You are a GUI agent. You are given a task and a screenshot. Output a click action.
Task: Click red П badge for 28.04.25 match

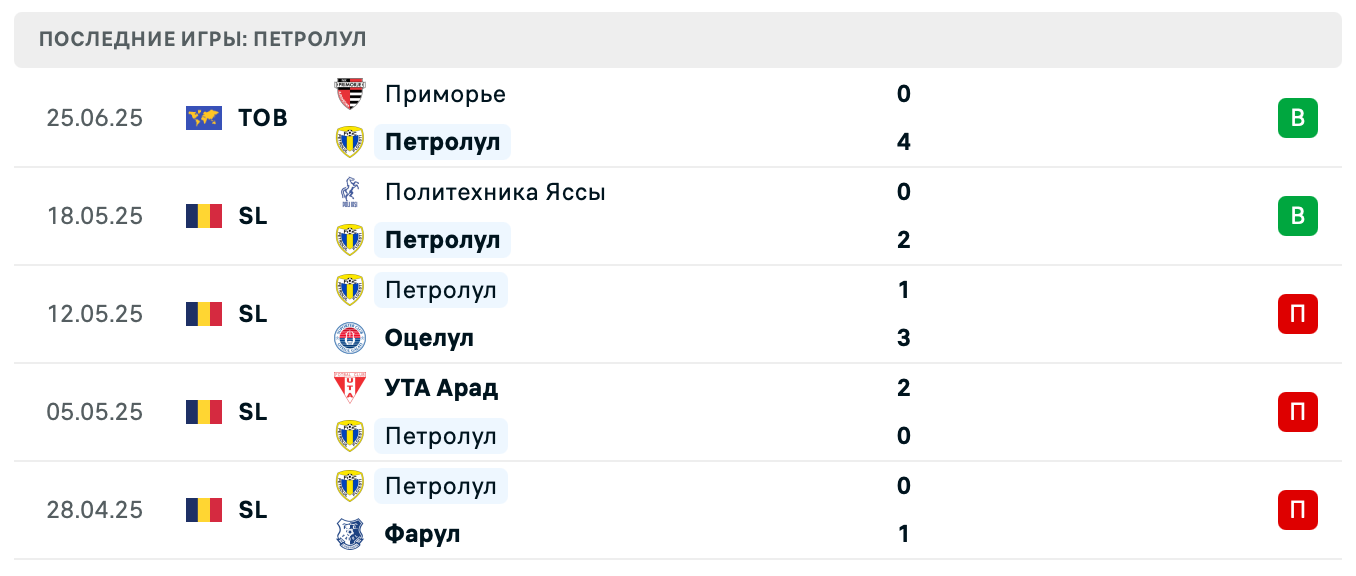[1297, 510]
